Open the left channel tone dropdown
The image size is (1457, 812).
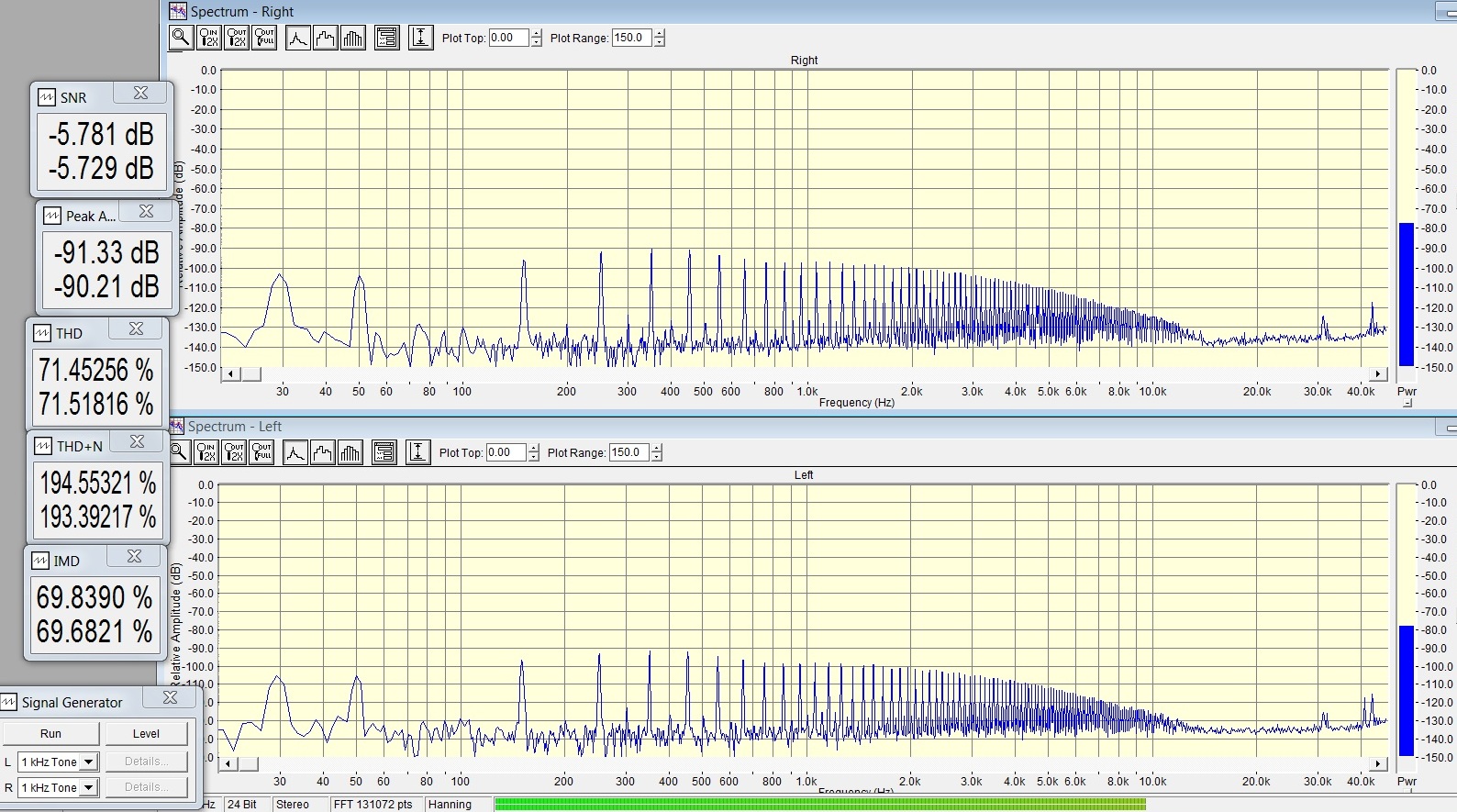pos(88,762)
